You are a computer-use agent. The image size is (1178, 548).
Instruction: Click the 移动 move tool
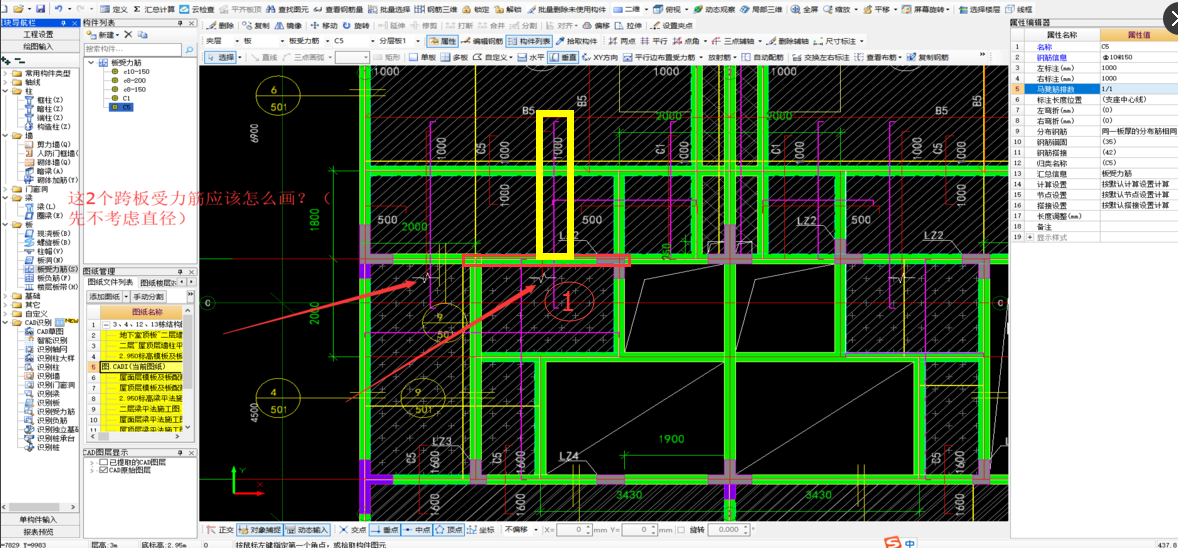point(325,26)
